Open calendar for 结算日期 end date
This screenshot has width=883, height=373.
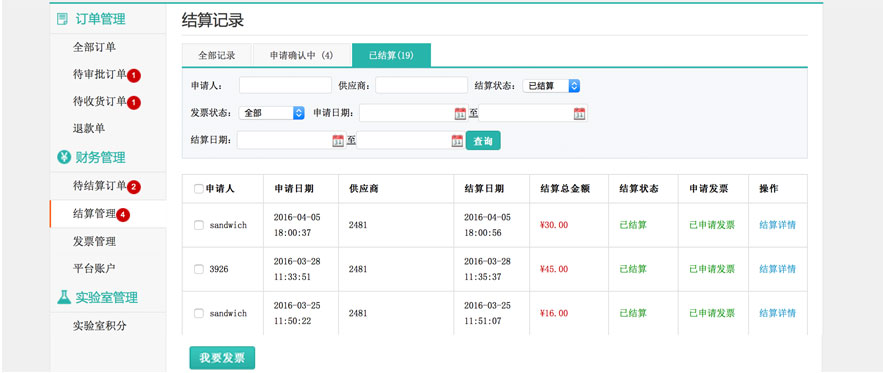(x=457, y=141)
